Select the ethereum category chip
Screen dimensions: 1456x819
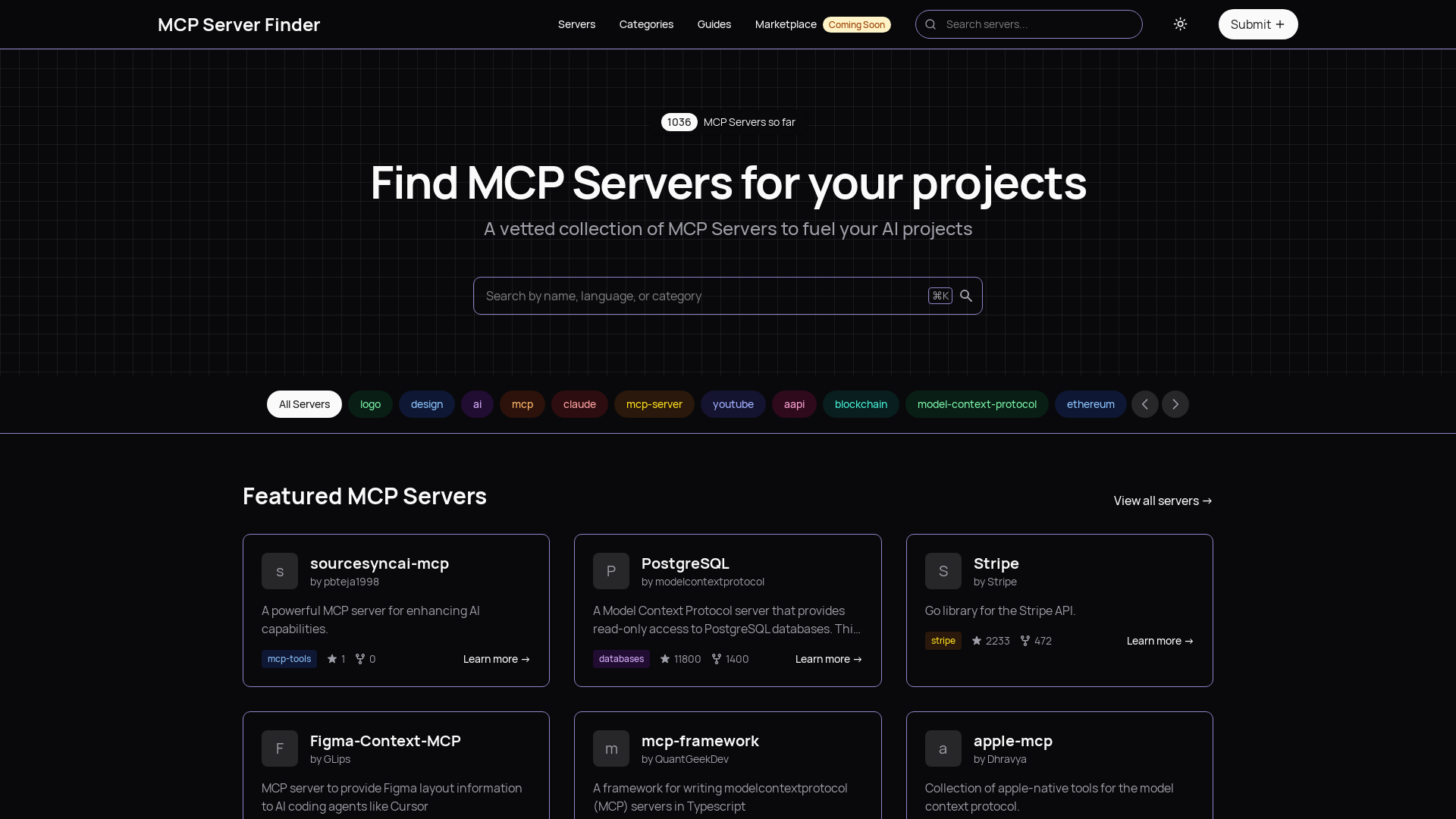point(1090,404)
